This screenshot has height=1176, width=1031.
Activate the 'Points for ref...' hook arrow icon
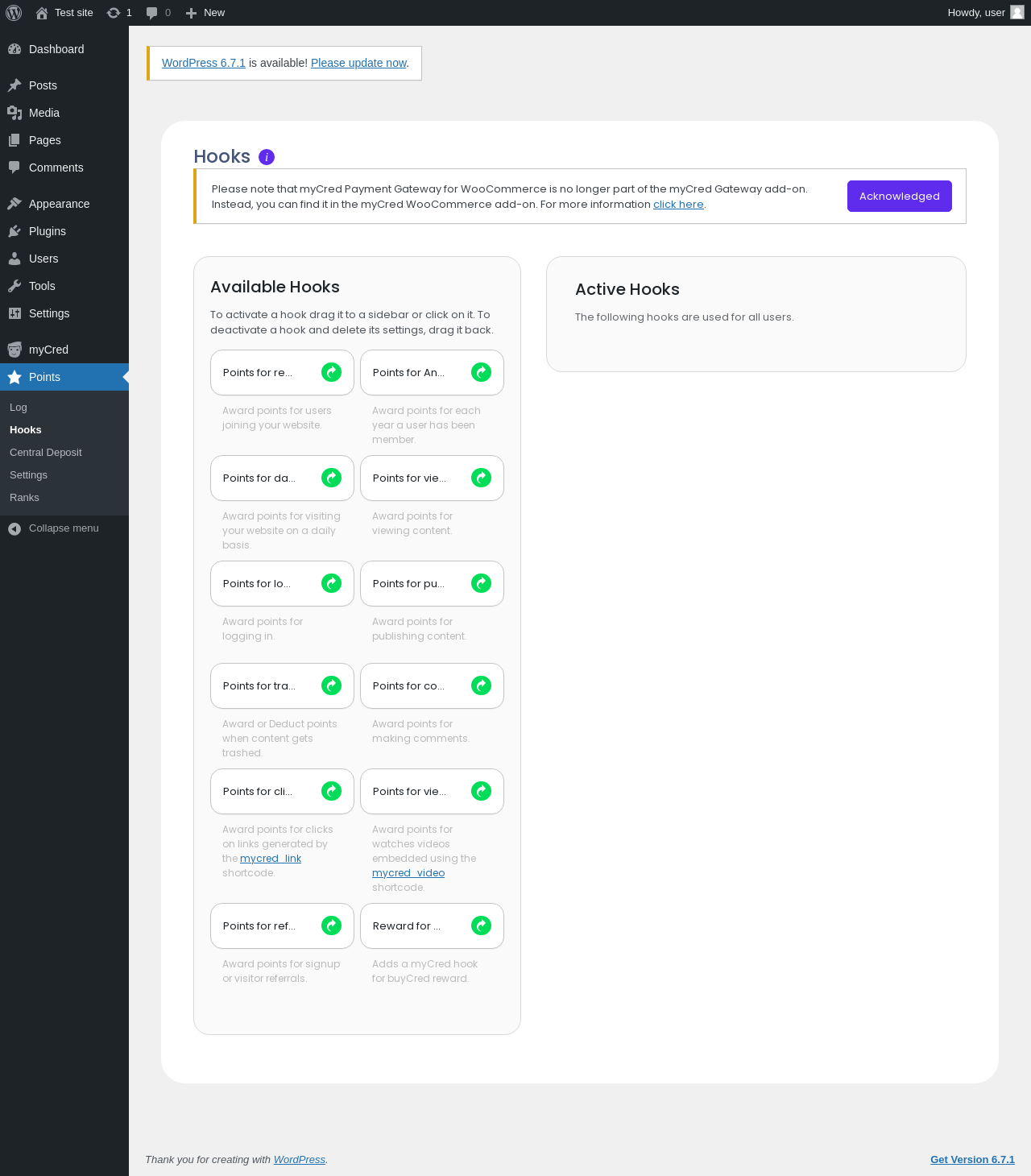tap(331, 925)
